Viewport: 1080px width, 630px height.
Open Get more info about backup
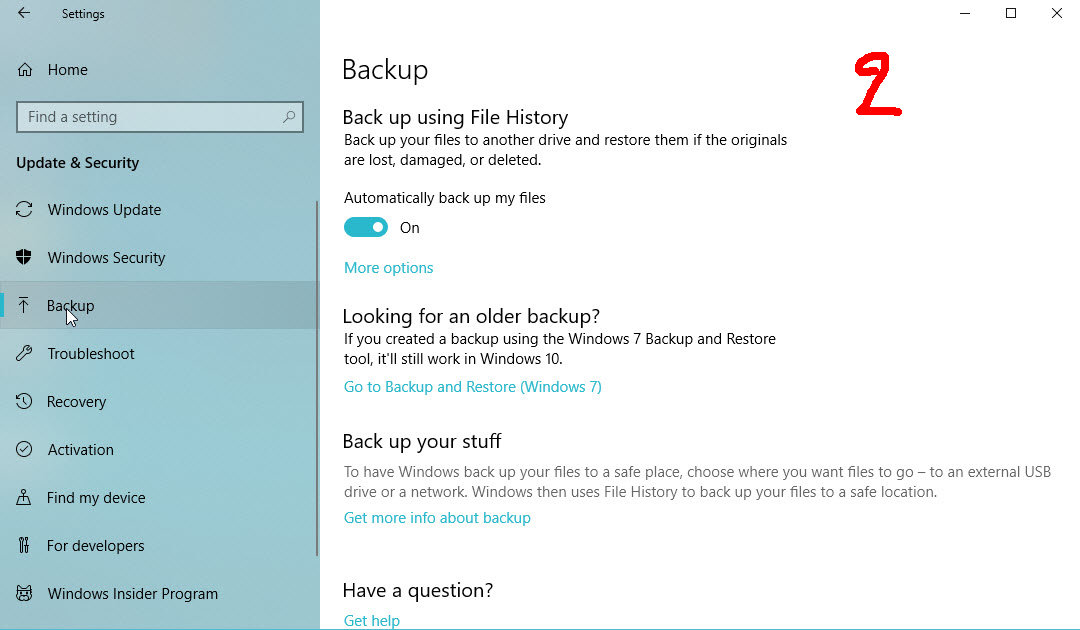(x=437, y=518)
